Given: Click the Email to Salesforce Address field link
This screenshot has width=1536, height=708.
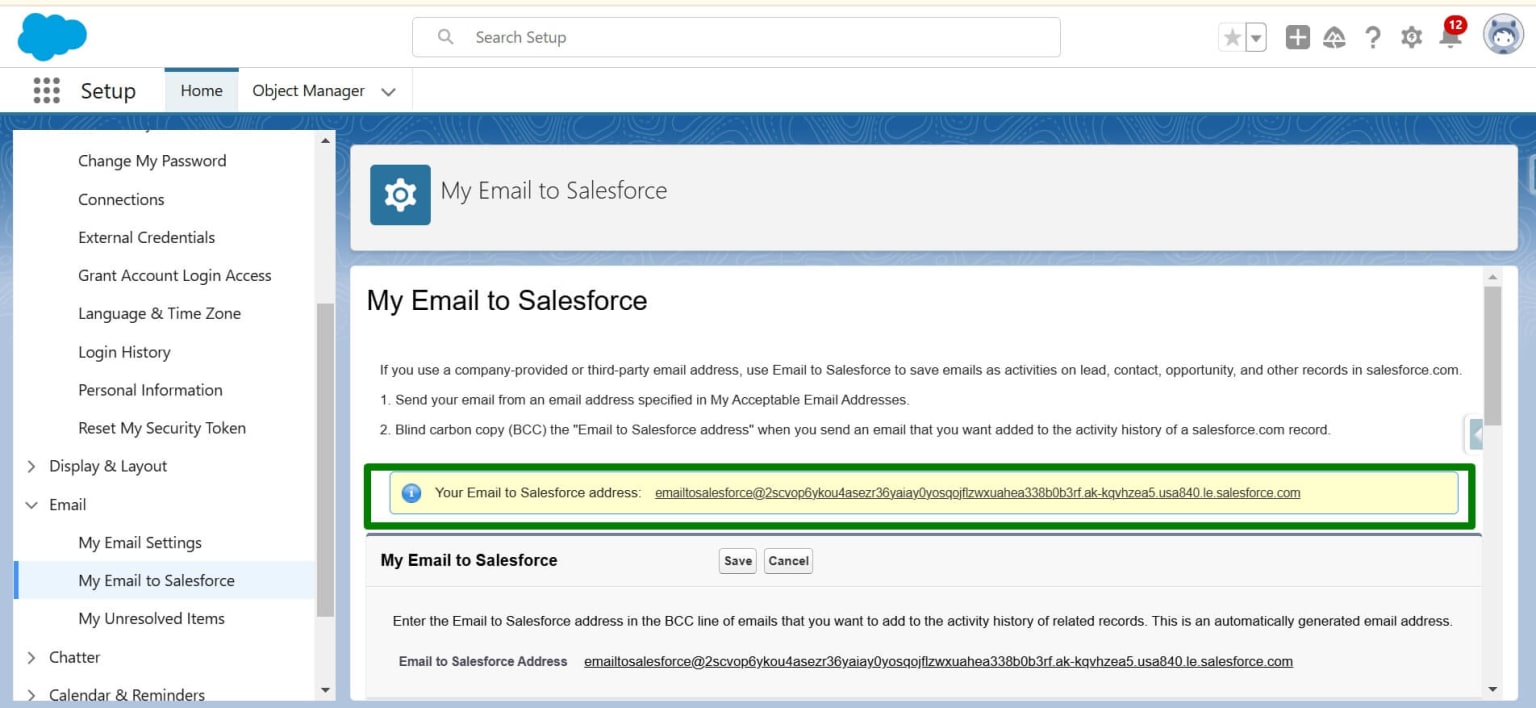Looking at the screenshot, I should point(938,661).
